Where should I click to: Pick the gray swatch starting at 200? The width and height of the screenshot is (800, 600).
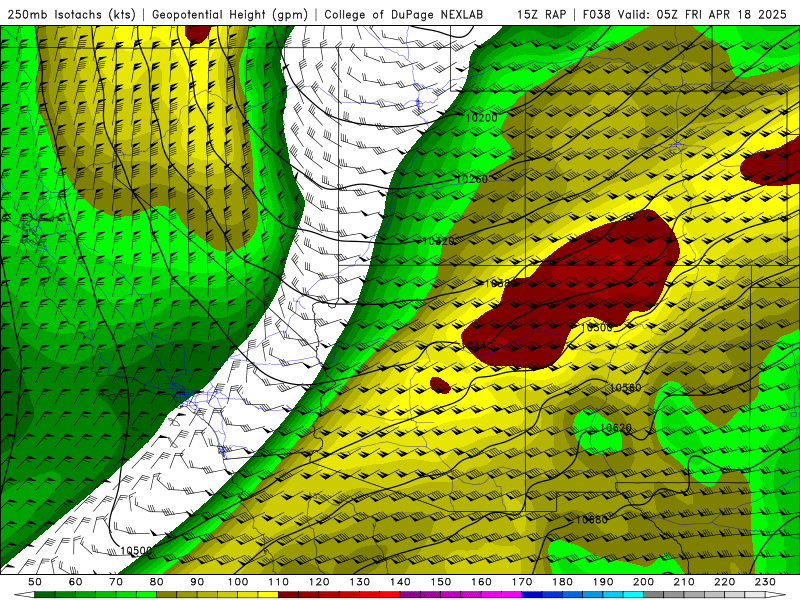pos(654,595)
